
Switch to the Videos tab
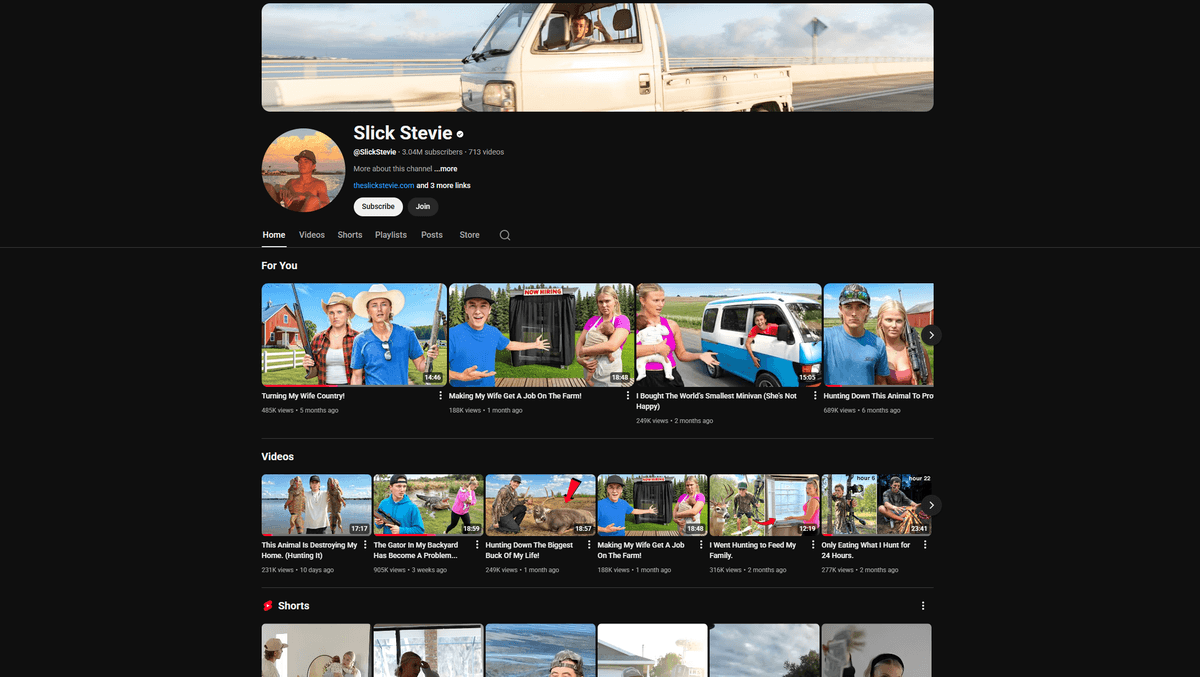[x=312, y=235]
